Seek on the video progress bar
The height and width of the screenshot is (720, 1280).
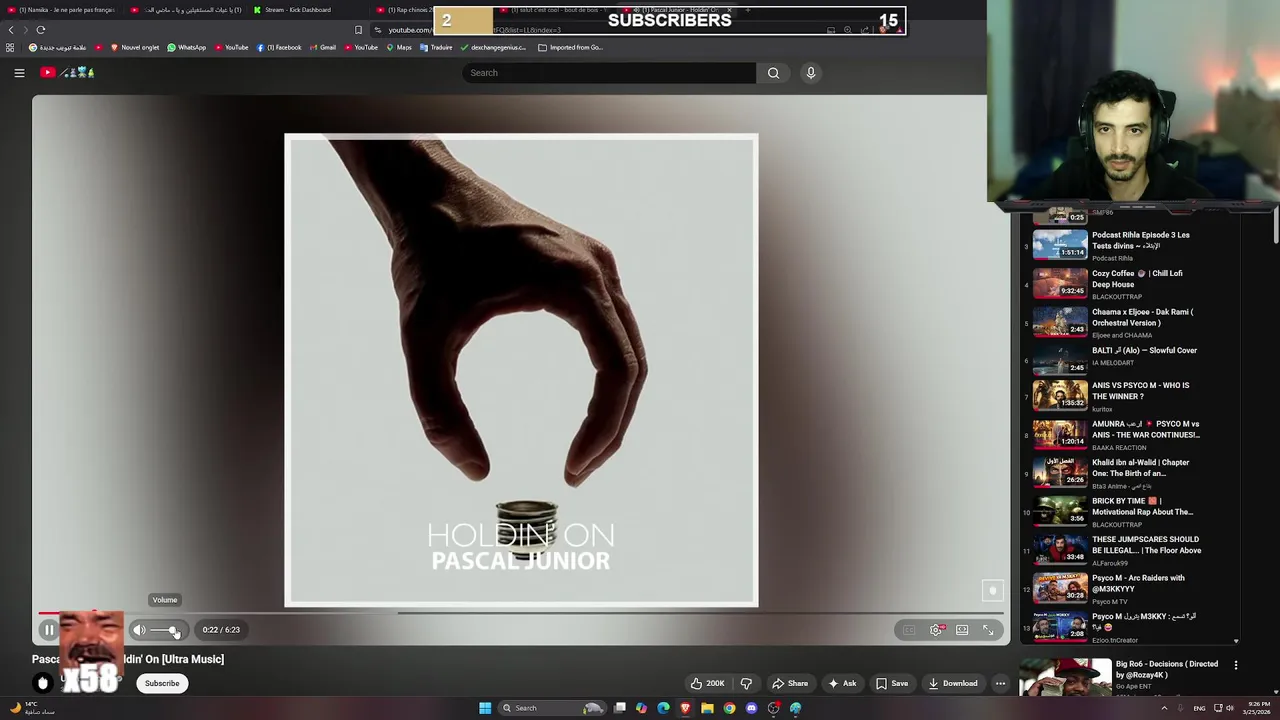520,613
